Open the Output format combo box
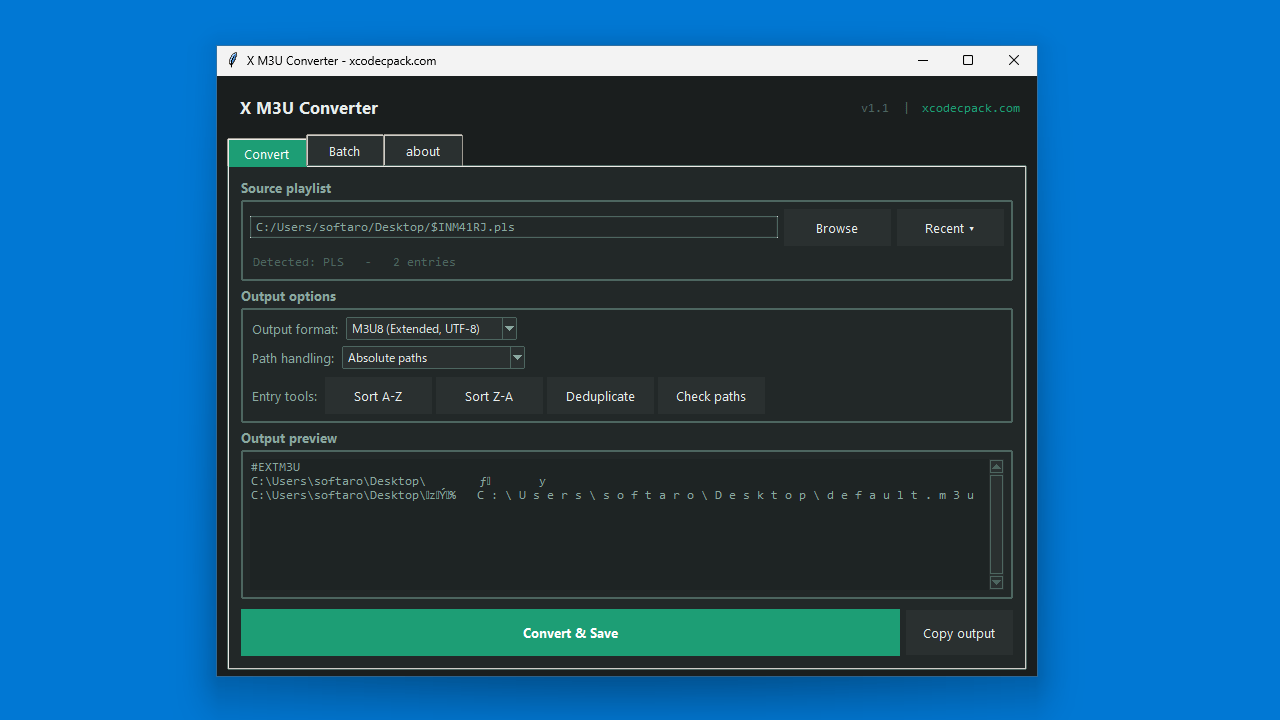Screen dimensions: 1280x720 coord(431,328)
